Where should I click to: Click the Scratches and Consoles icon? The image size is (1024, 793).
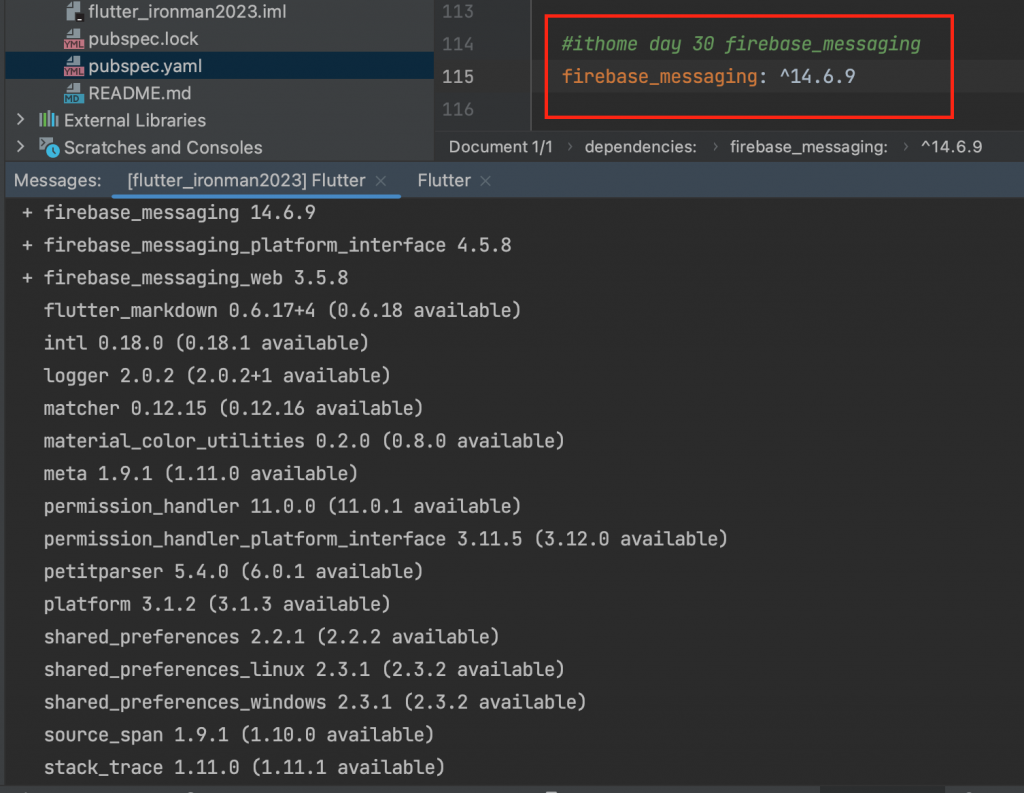[x=49, y=148]
